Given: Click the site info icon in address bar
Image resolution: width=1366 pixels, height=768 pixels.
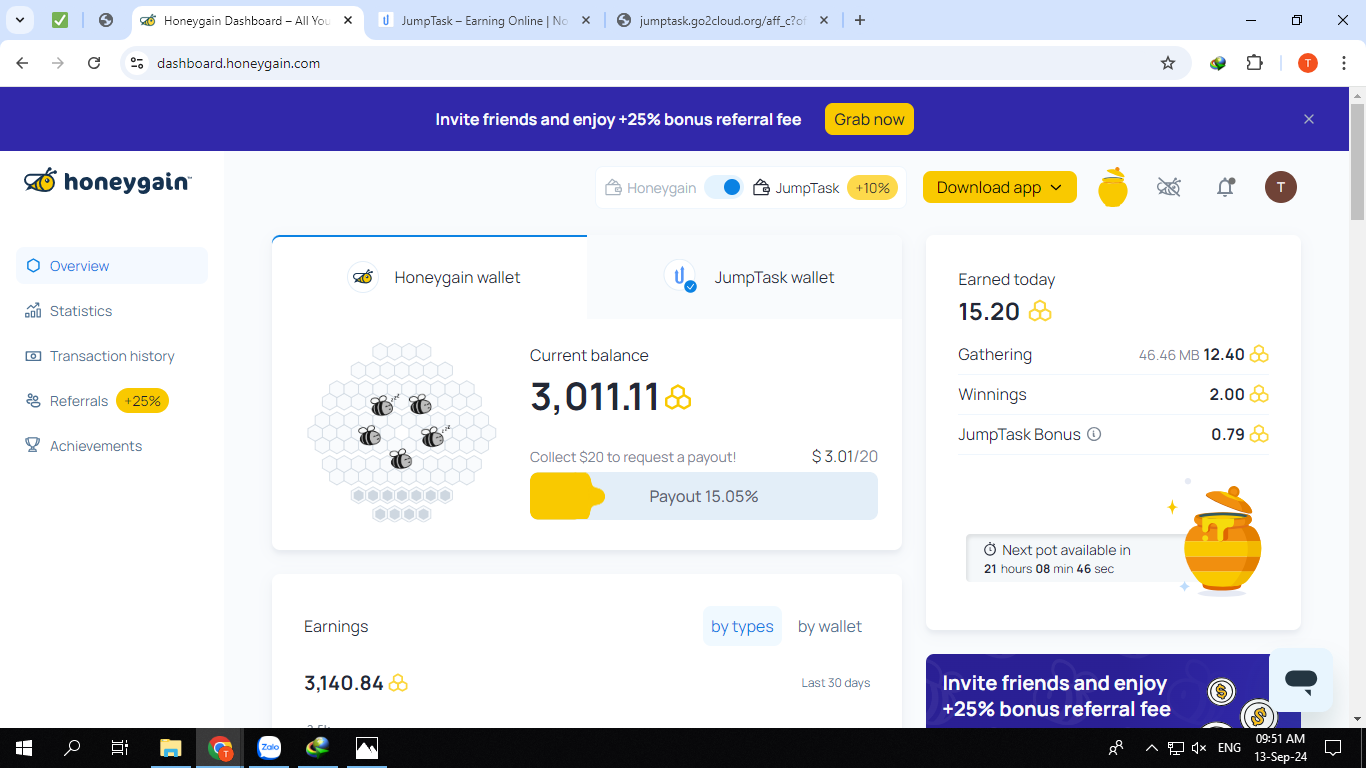Looking at the screenshot, I should click(138, 63).
